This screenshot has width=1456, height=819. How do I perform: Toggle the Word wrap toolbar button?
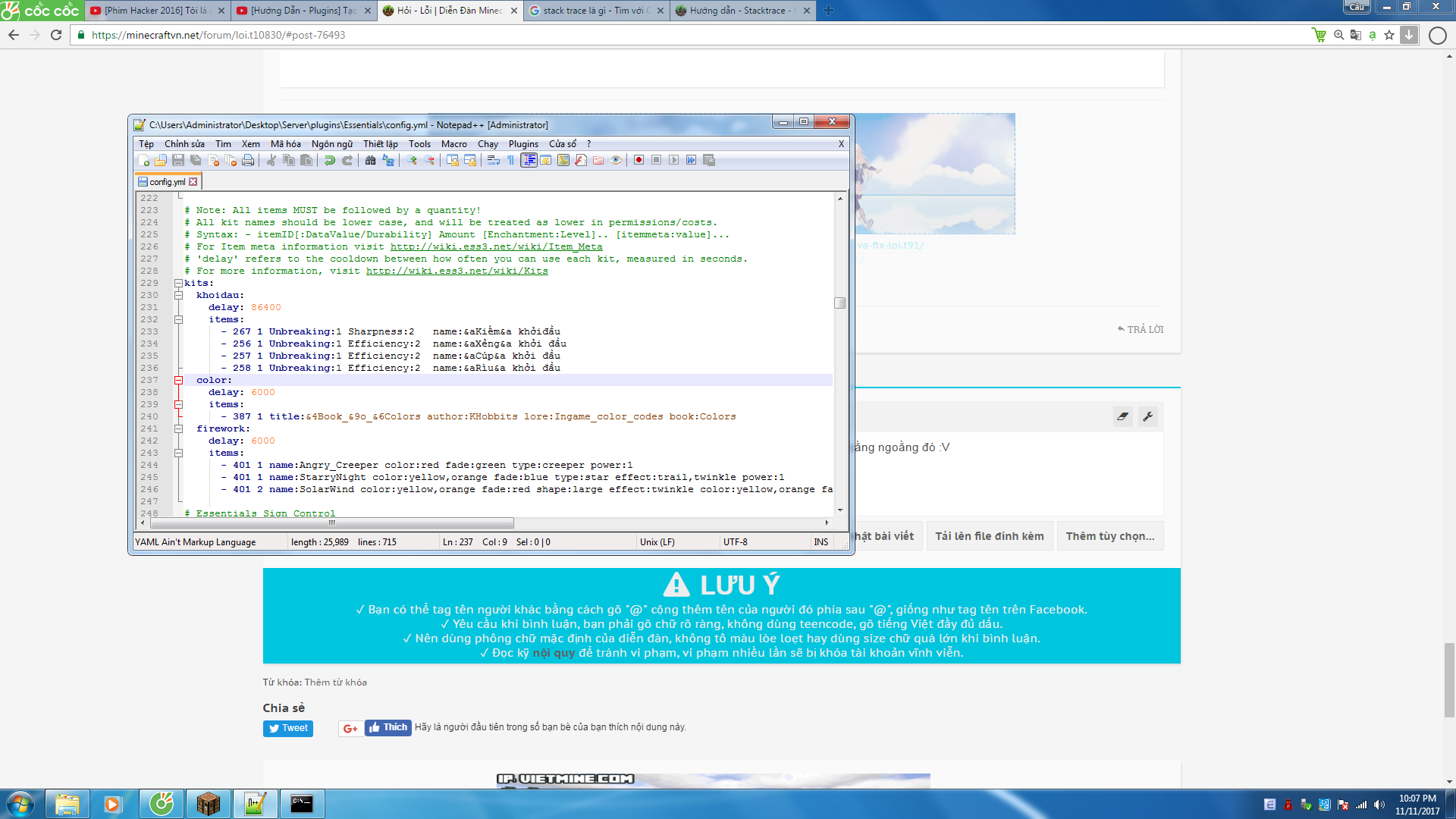(493, 160)
